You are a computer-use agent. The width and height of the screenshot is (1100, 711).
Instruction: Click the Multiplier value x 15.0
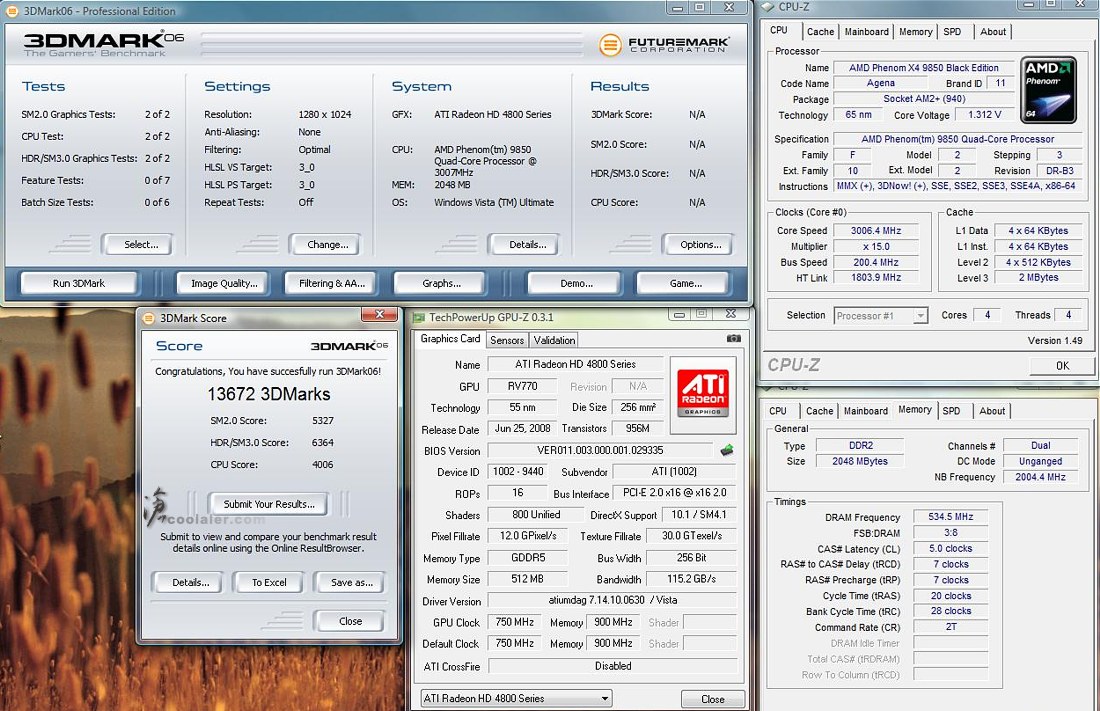tap(876, 247)
